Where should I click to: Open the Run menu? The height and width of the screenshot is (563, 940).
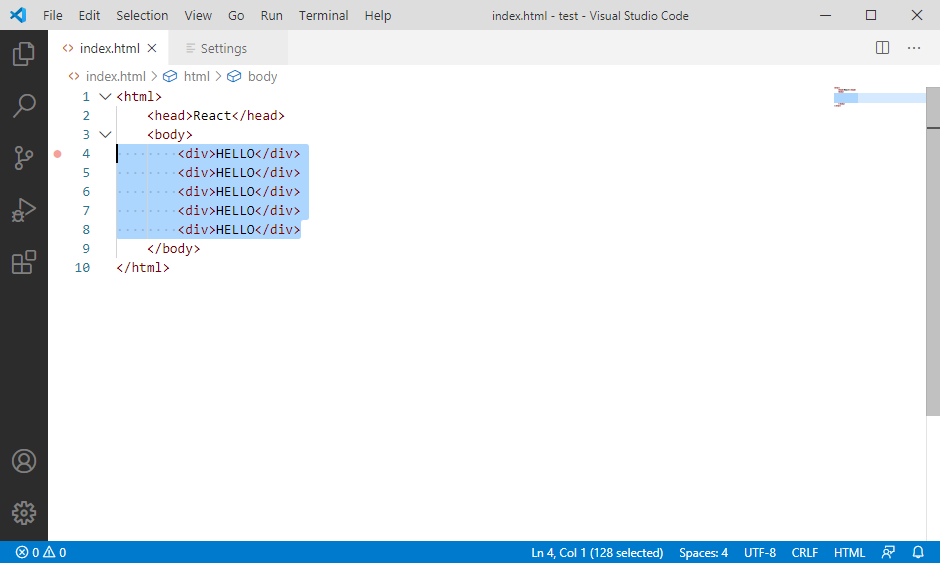pyautogui.click(x=272, y=16)
